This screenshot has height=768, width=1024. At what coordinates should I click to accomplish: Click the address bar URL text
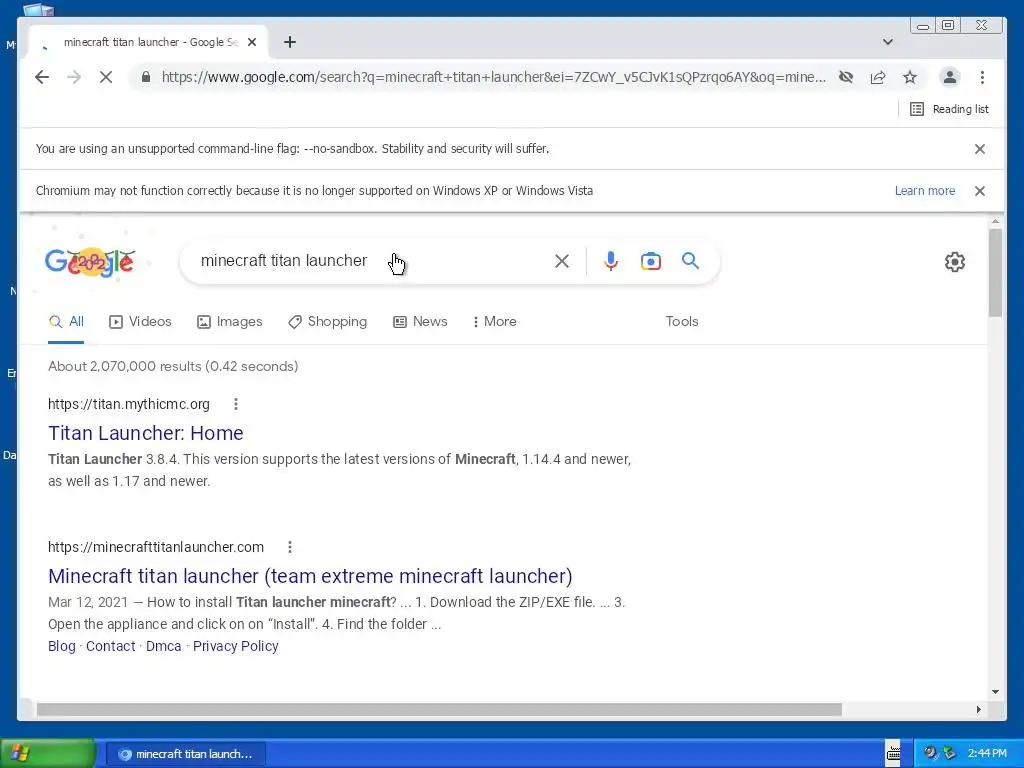coord(493,77)
